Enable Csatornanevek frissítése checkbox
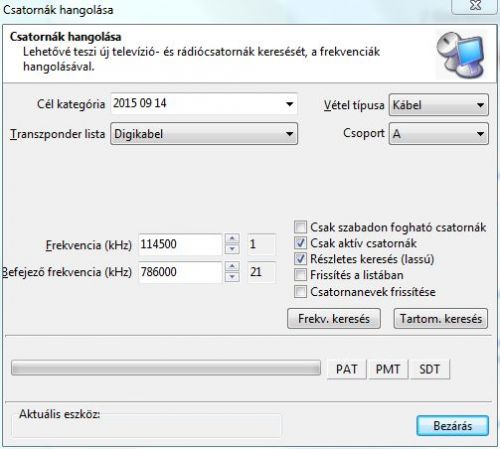 point(300,292)
